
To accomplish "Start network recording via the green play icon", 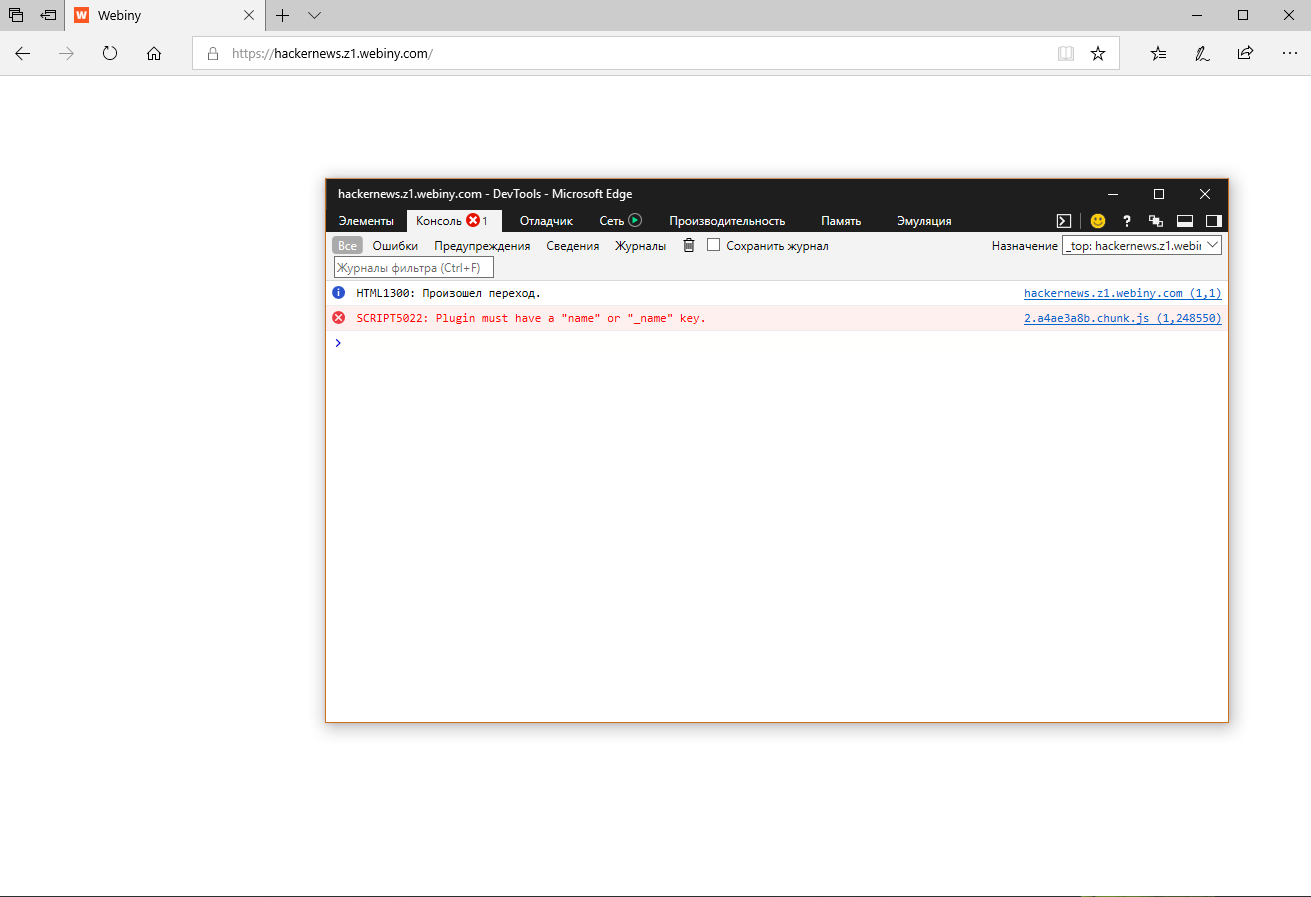I will (635, 220).
